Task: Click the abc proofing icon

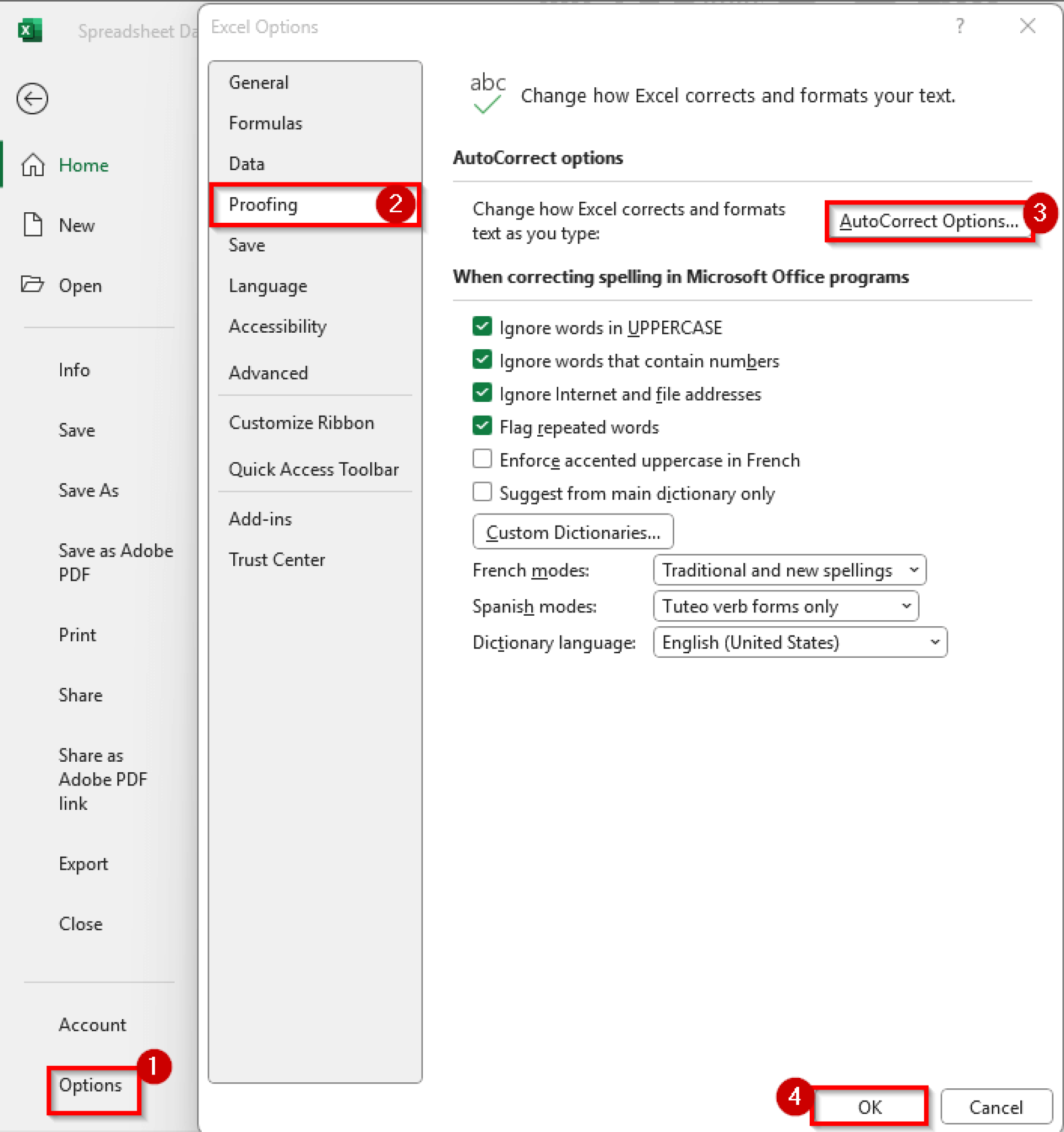Action: point(487,91)
